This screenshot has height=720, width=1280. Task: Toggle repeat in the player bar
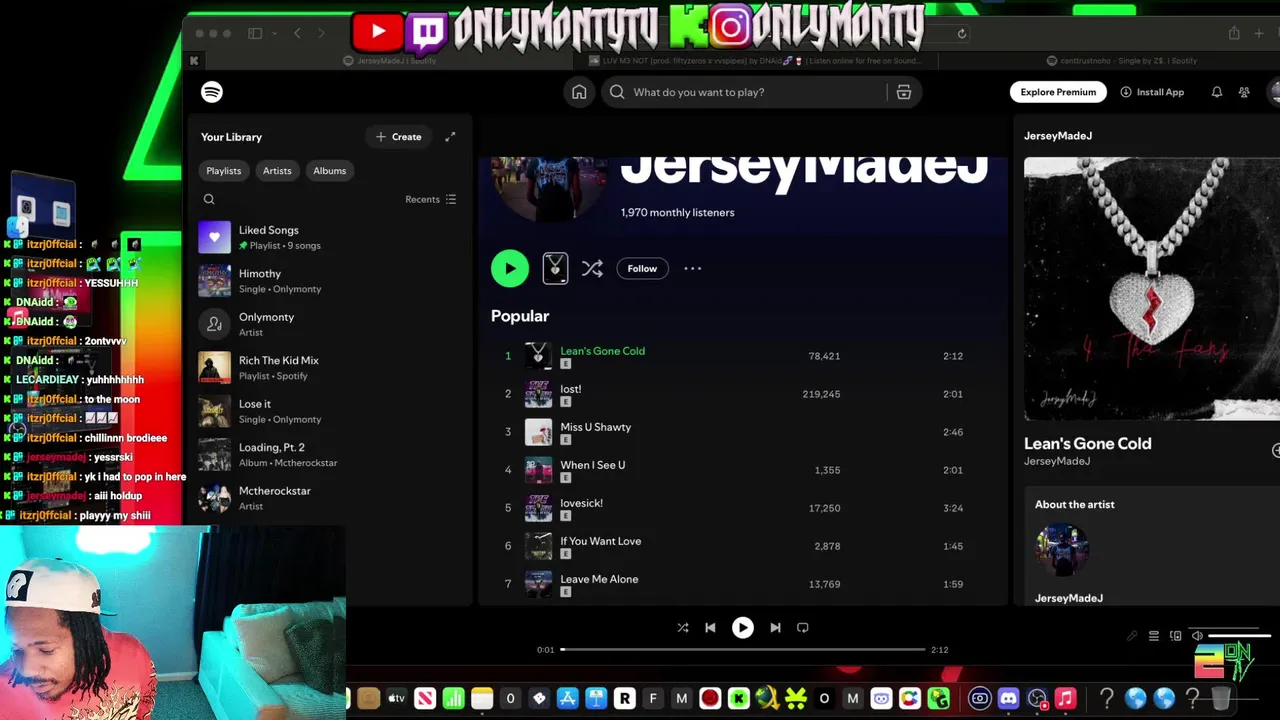(802, 628)
